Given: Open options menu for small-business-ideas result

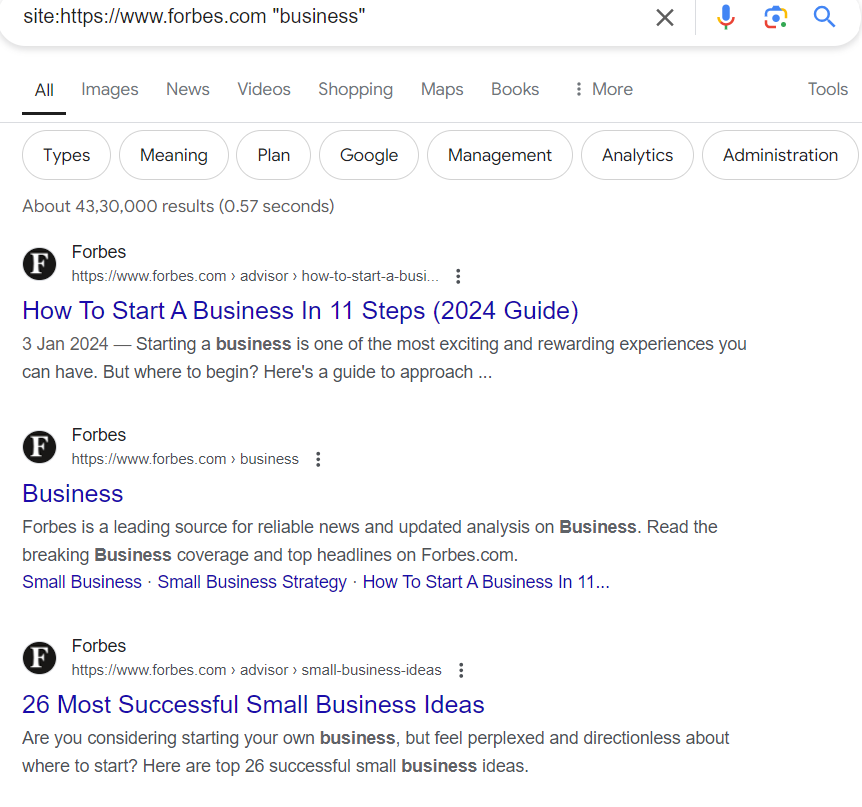Looking at the screenshot, I should pyautogui.click(x=461, y=670).
